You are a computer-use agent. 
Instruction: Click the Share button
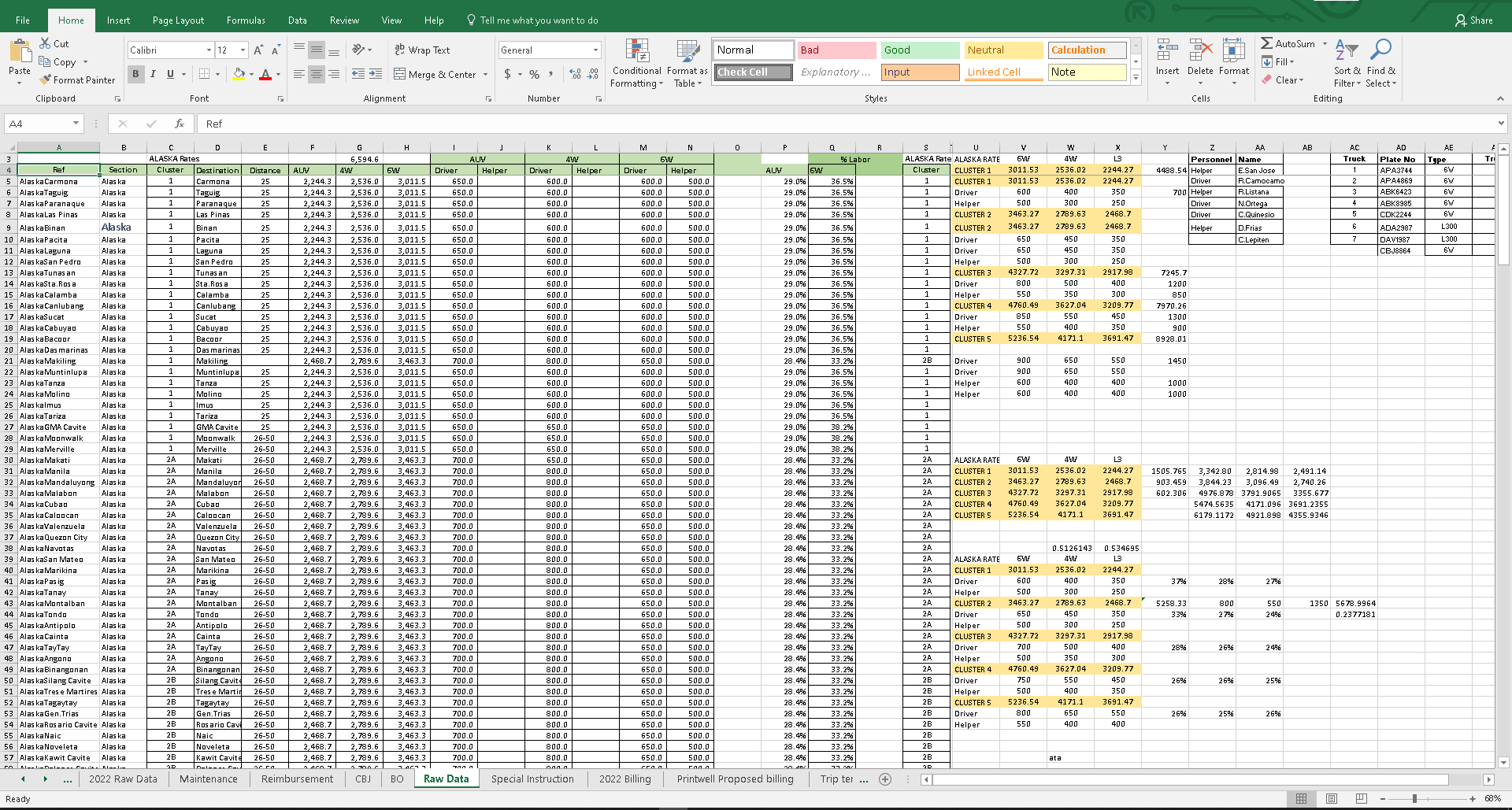point(1473,20)
